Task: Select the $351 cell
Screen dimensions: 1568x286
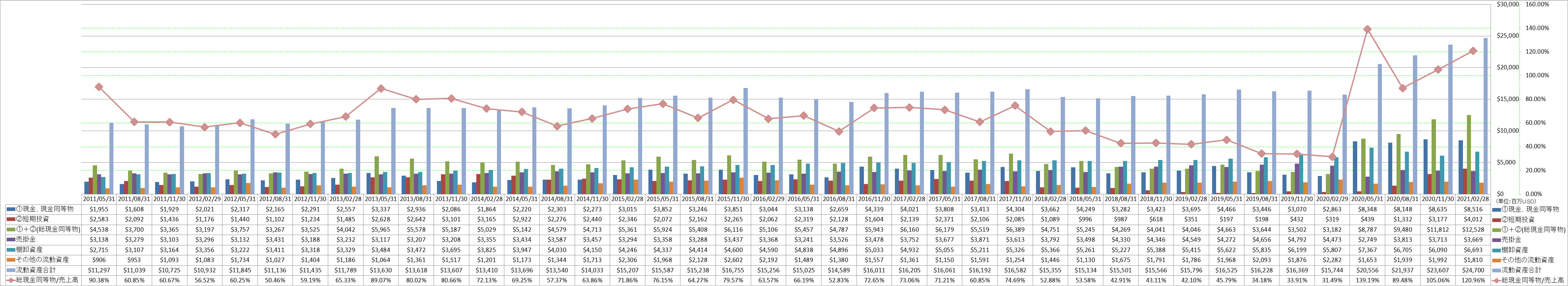Action: (1191, 219)
